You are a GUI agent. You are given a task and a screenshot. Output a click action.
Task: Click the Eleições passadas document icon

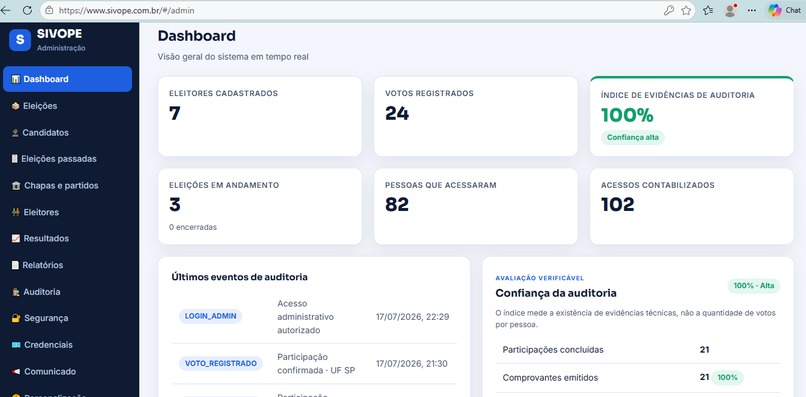[x=14, y=159]
